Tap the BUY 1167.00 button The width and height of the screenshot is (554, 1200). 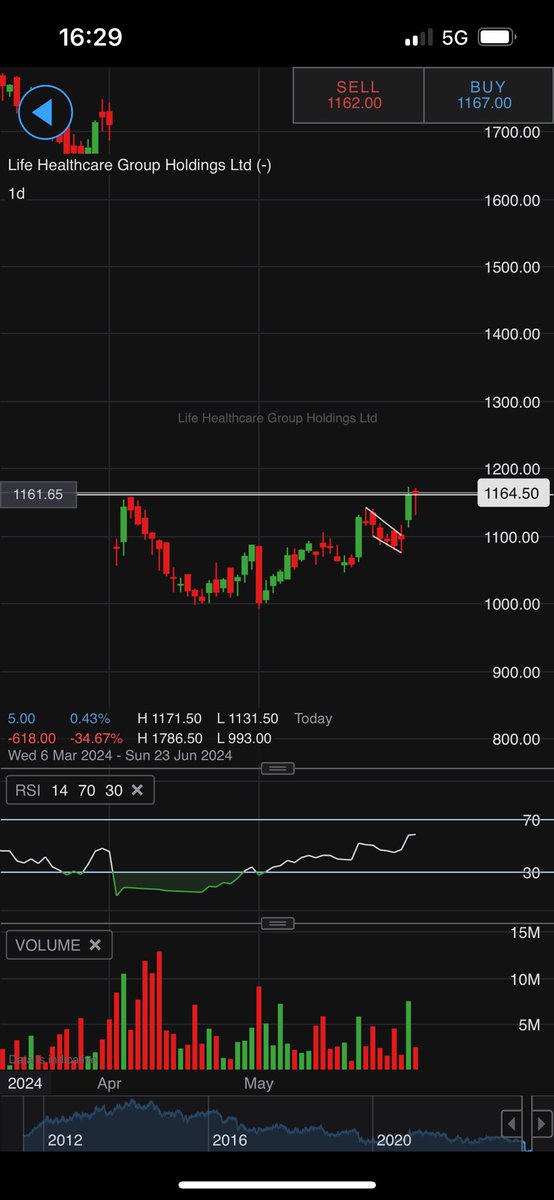tap(484, 95)
